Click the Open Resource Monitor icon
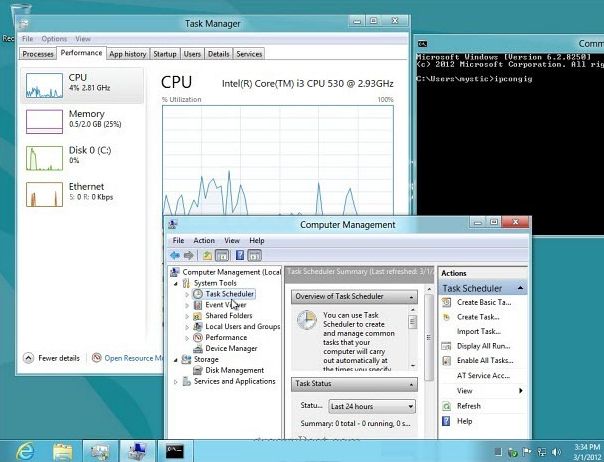 (x=97, y=358)
